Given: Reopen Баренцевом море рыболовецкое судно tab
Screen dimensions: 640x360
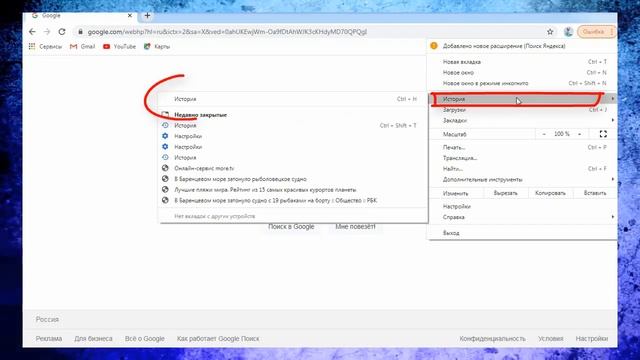Looking at the screenshot, I should pyautogui.click(x=293, y=179).
